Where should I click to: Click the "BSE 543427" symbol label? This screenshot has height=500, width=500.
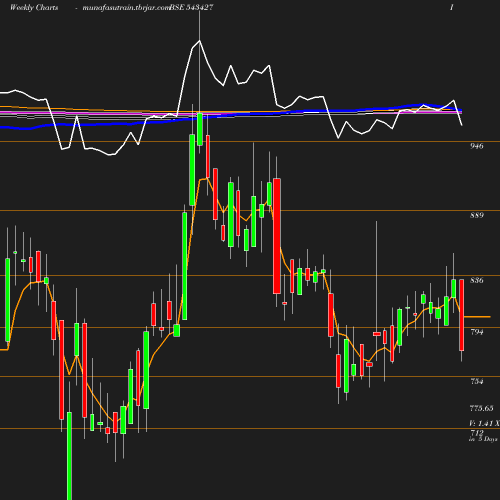click(x=191, y=7)
